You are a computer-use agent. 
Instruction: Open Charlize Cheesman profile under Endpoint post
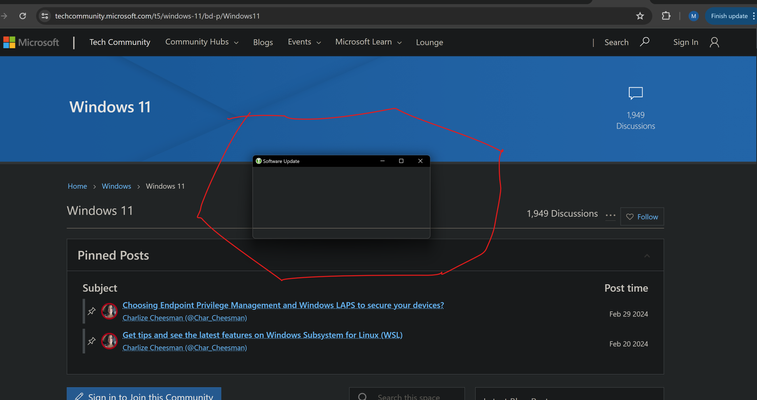pos(185,318)
